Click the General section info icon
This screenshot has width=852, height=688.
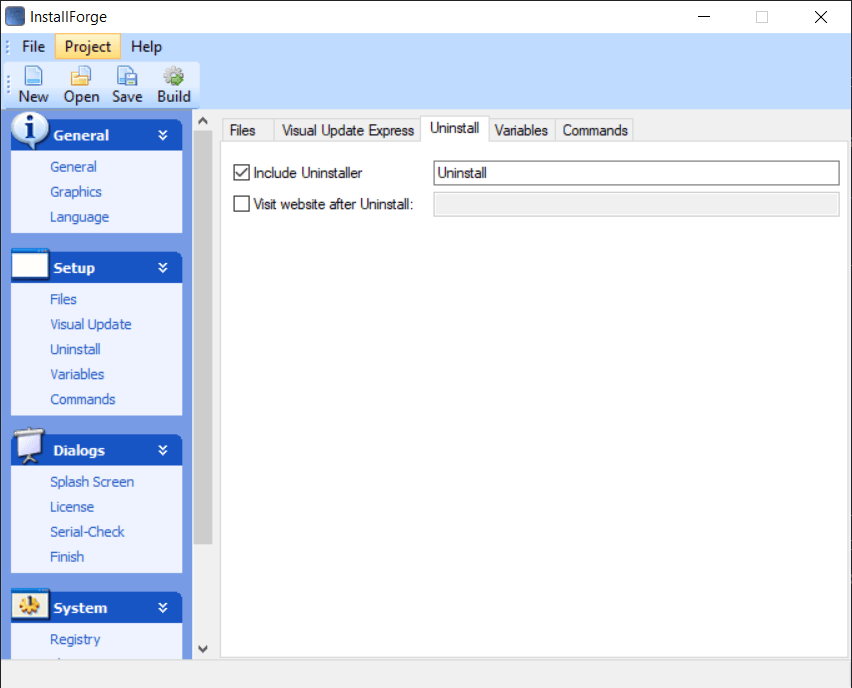(x=29, y=129)
